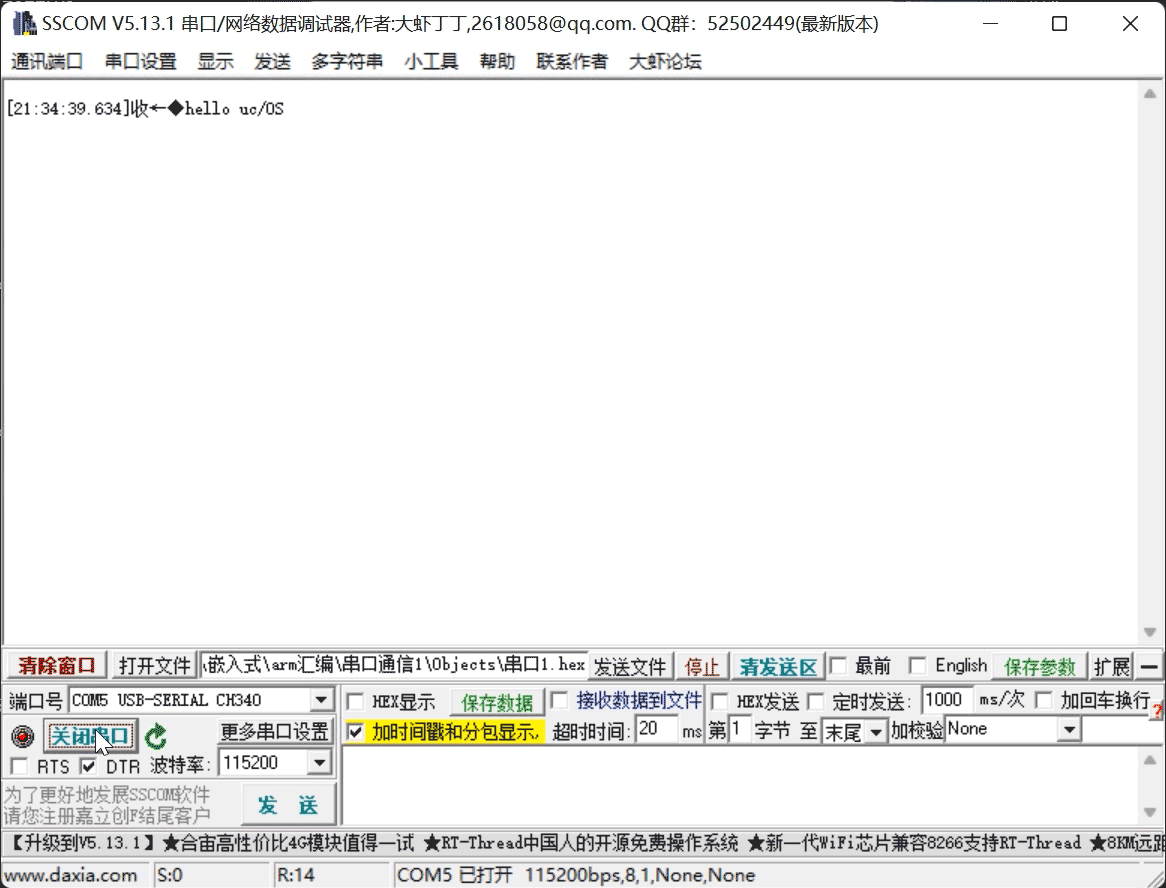
Task: Click the 发 送 send button
Action: [289, 804]
